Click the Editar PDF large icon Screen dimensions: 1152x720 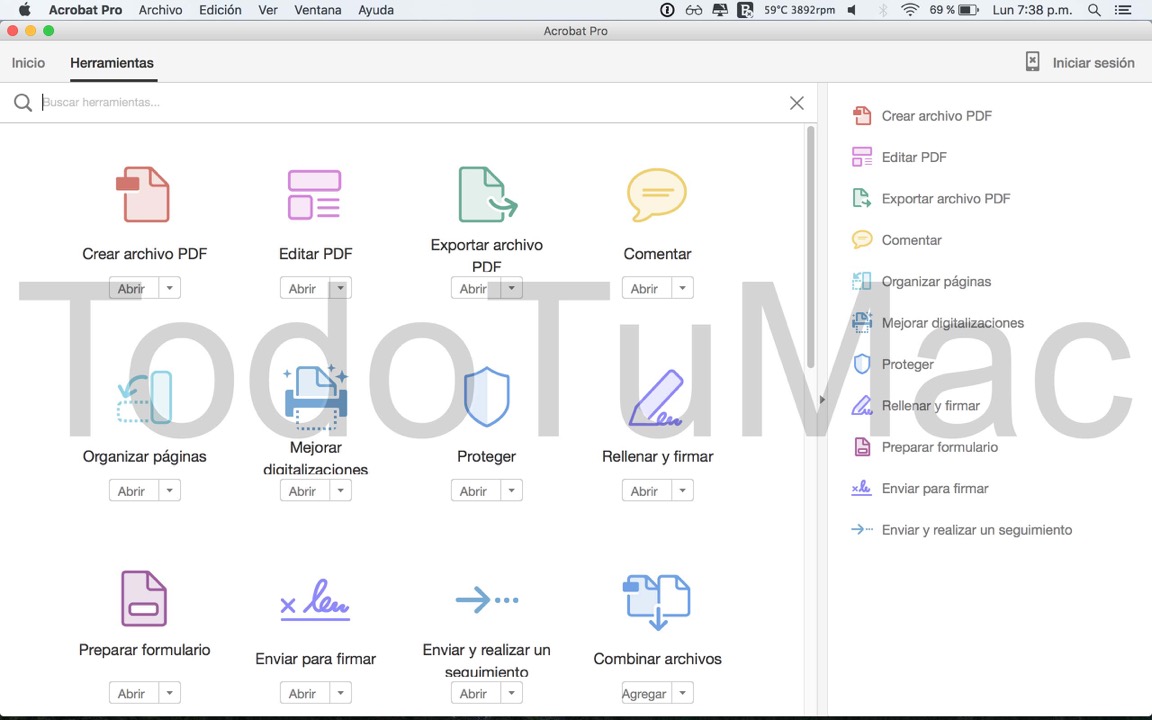point(314,195)
